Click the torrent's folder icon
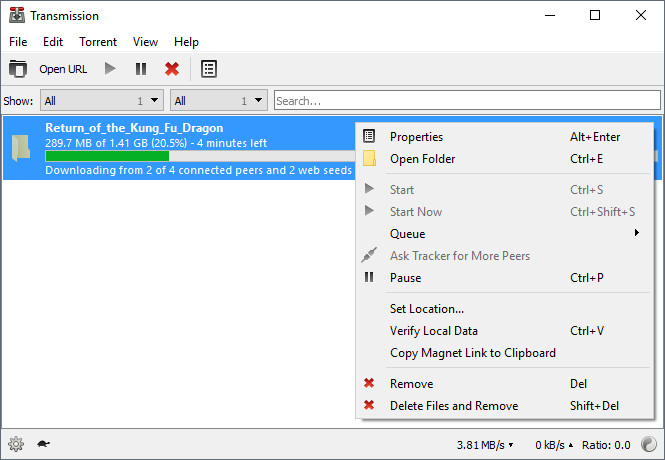The width and height of the screenshot is (665, 460). click(x=22, y=148)
